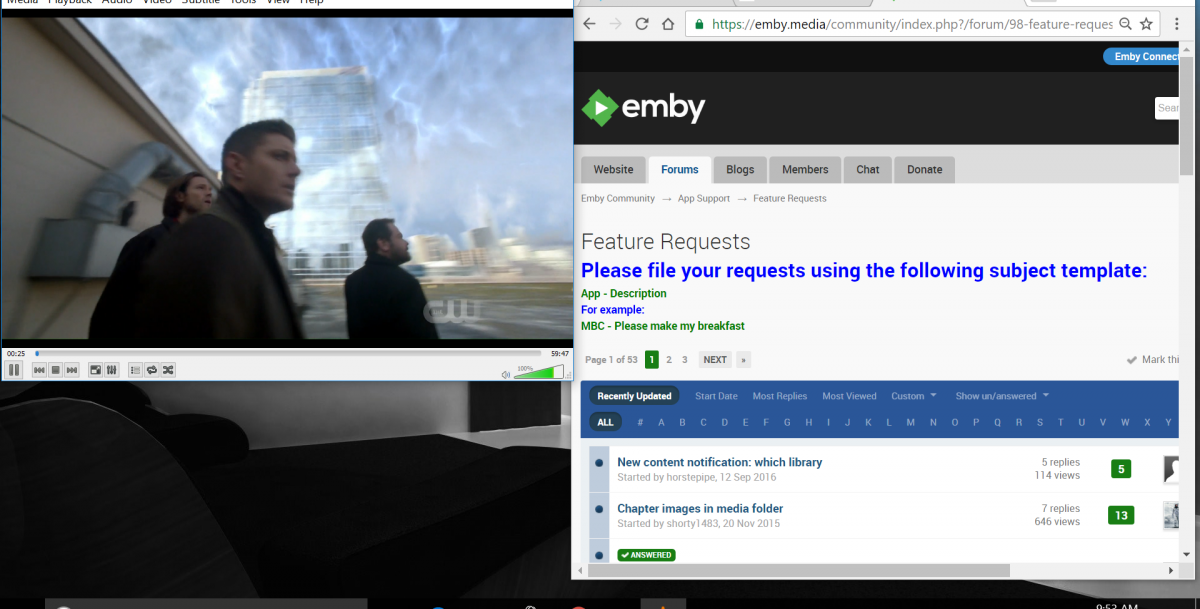Skip to next media in VLC
This screenshot has width=1200, height=609.
(72, 370)
